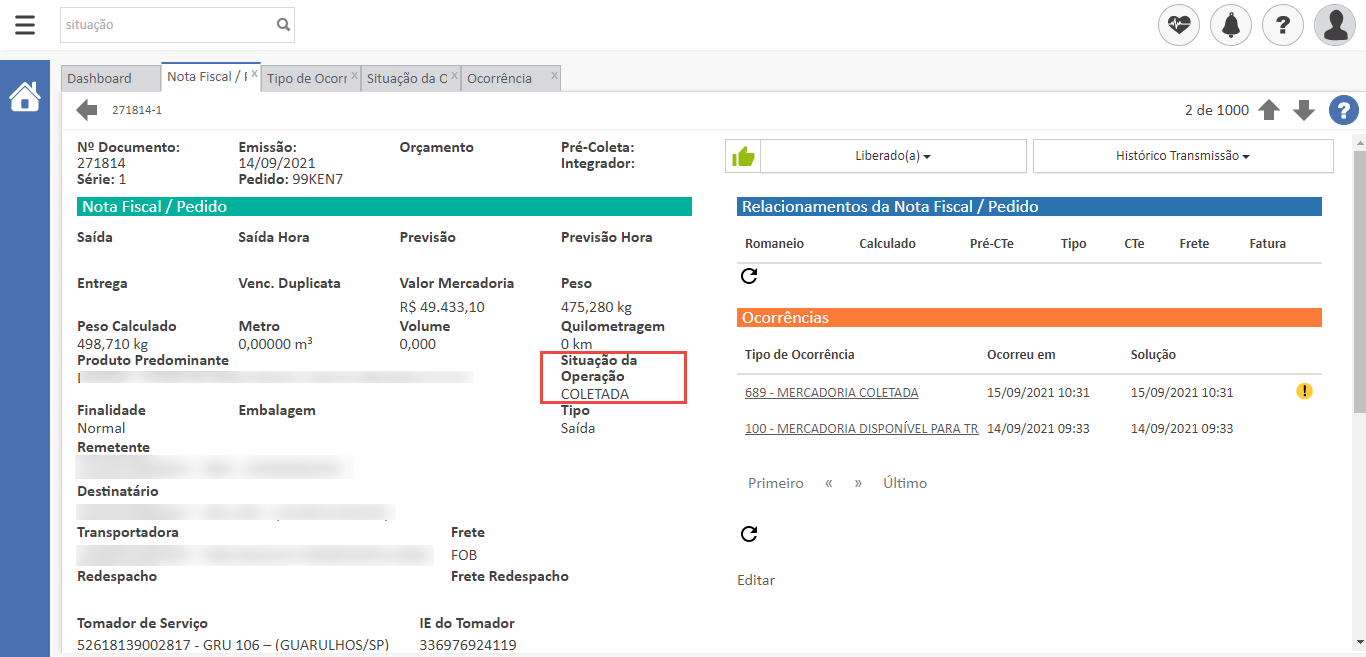This screenshot has width=1366, height=657.
Task: Navigate to previous record with up arrow
Action: 1269,110
